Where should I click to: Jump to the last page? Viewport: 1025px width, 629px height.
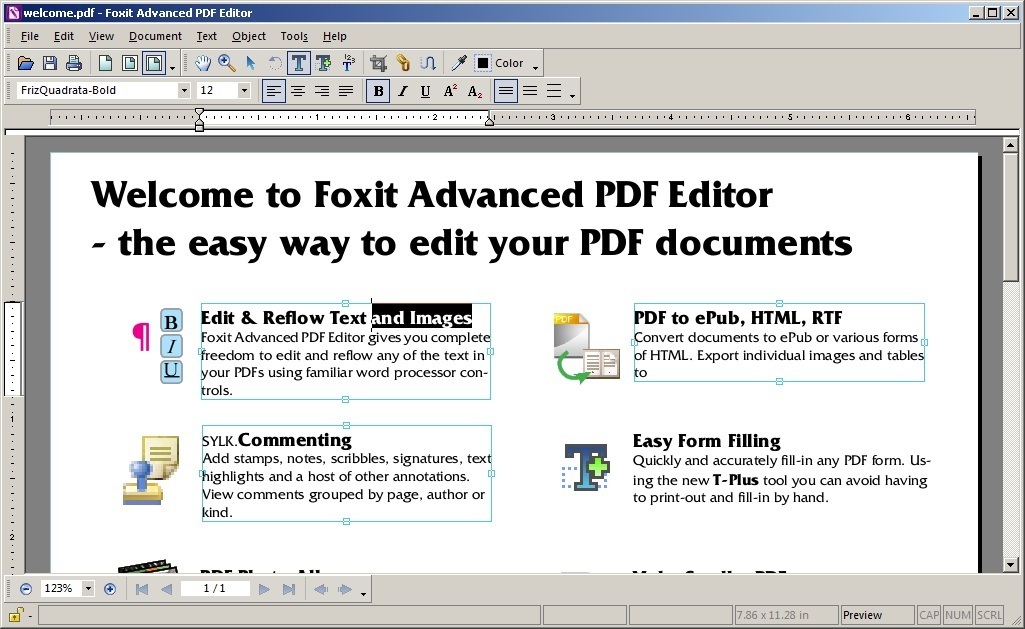(x=290, y=588)
